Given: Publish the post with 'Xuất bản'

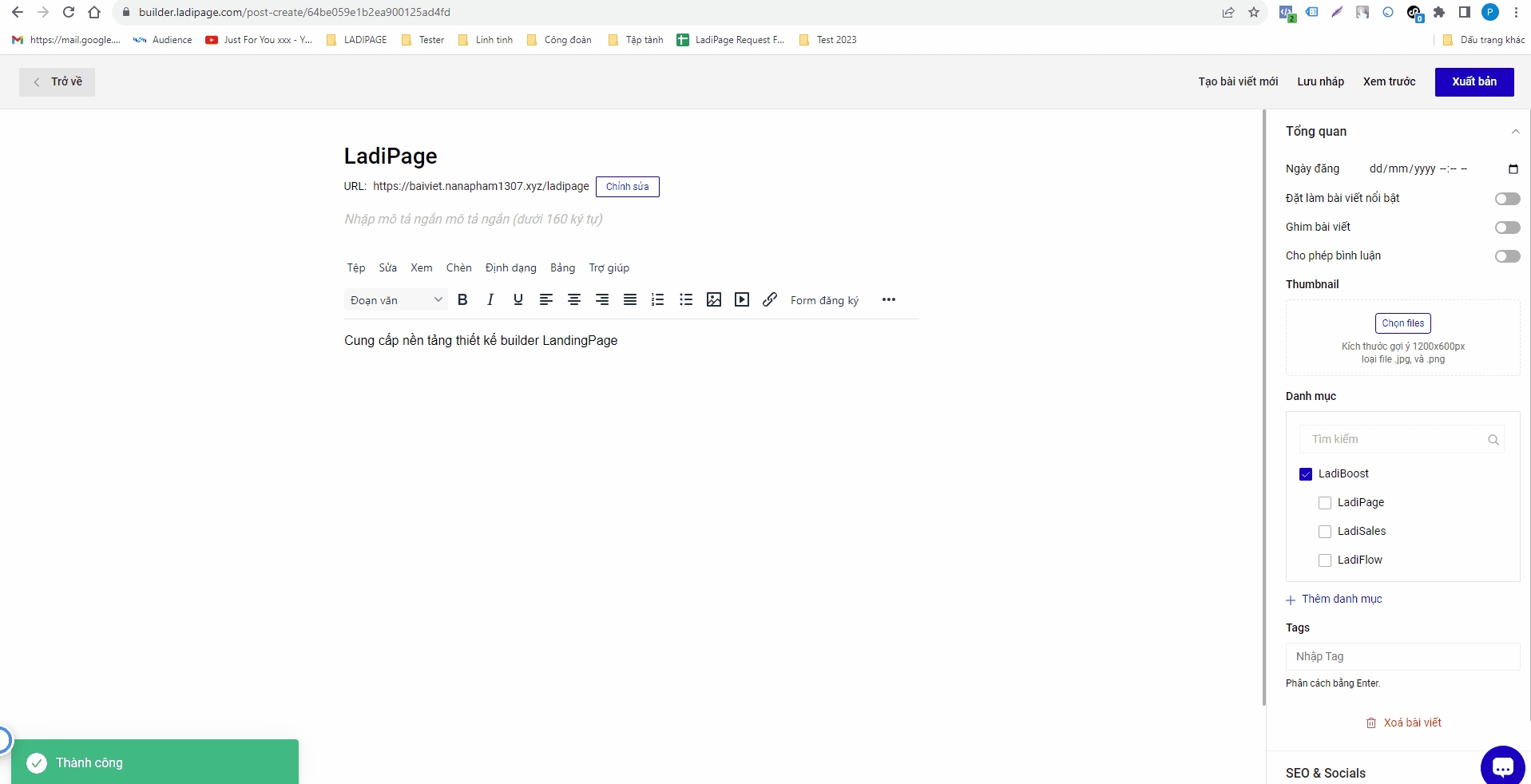Looking at the screenshot, I should pos(1473,81).
